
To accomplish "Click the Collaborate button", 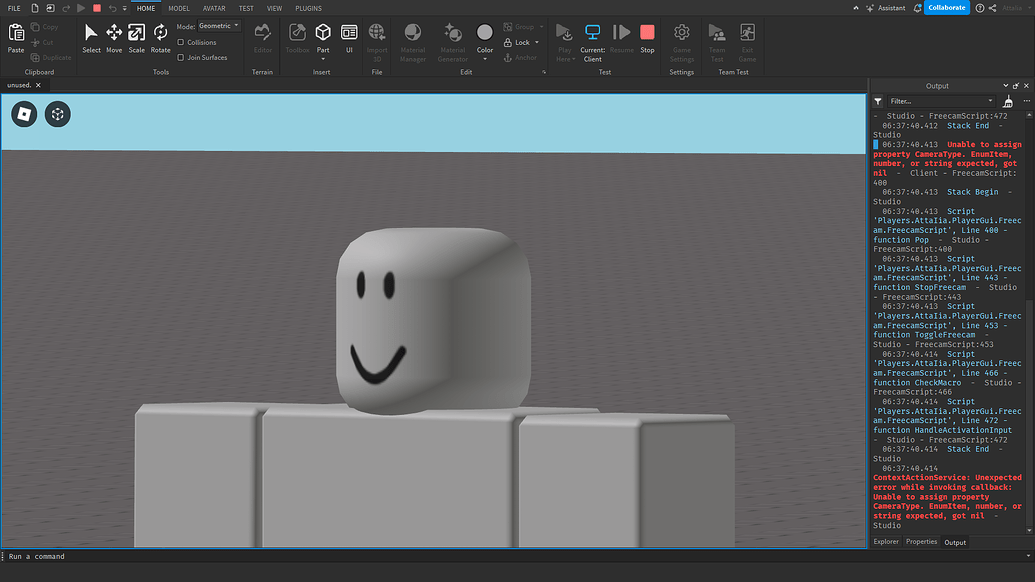I will click(x=947, y=8).
